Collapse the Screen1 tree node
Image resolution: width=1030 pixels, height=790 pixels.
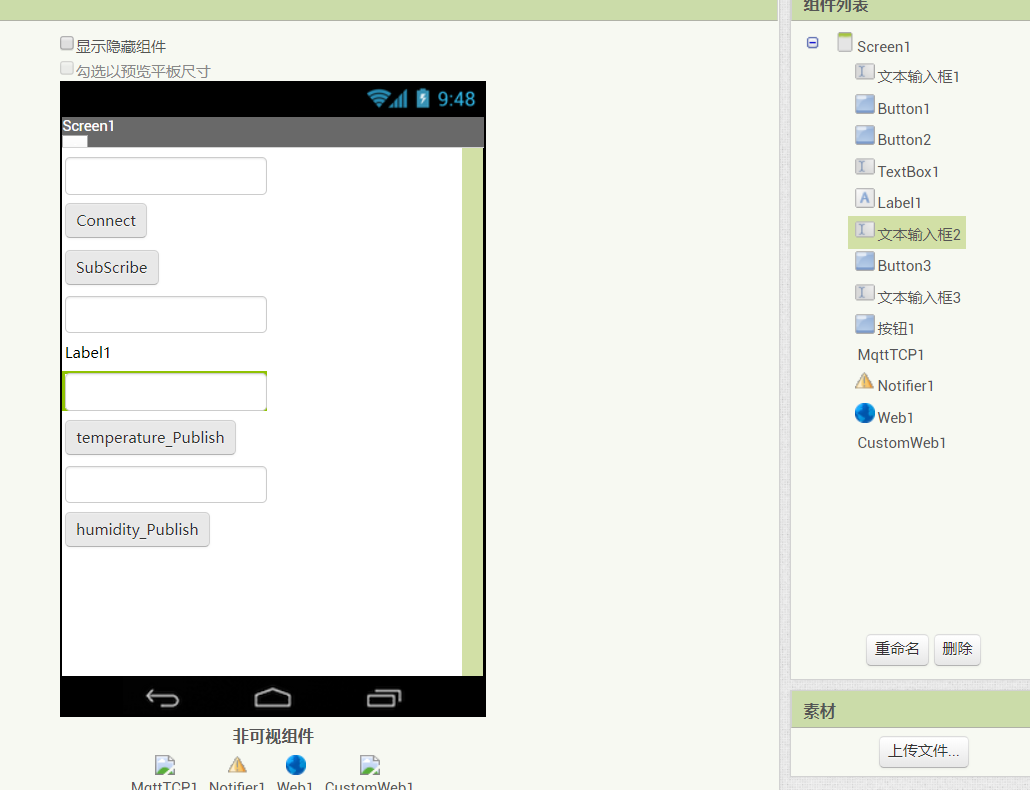point(813,43)
